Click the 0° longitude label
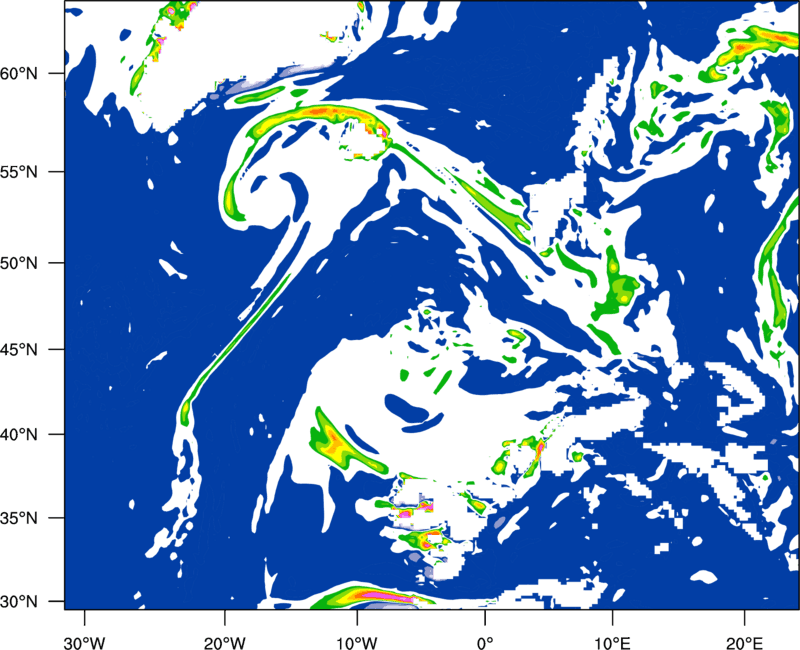 [x=485, y=642]
